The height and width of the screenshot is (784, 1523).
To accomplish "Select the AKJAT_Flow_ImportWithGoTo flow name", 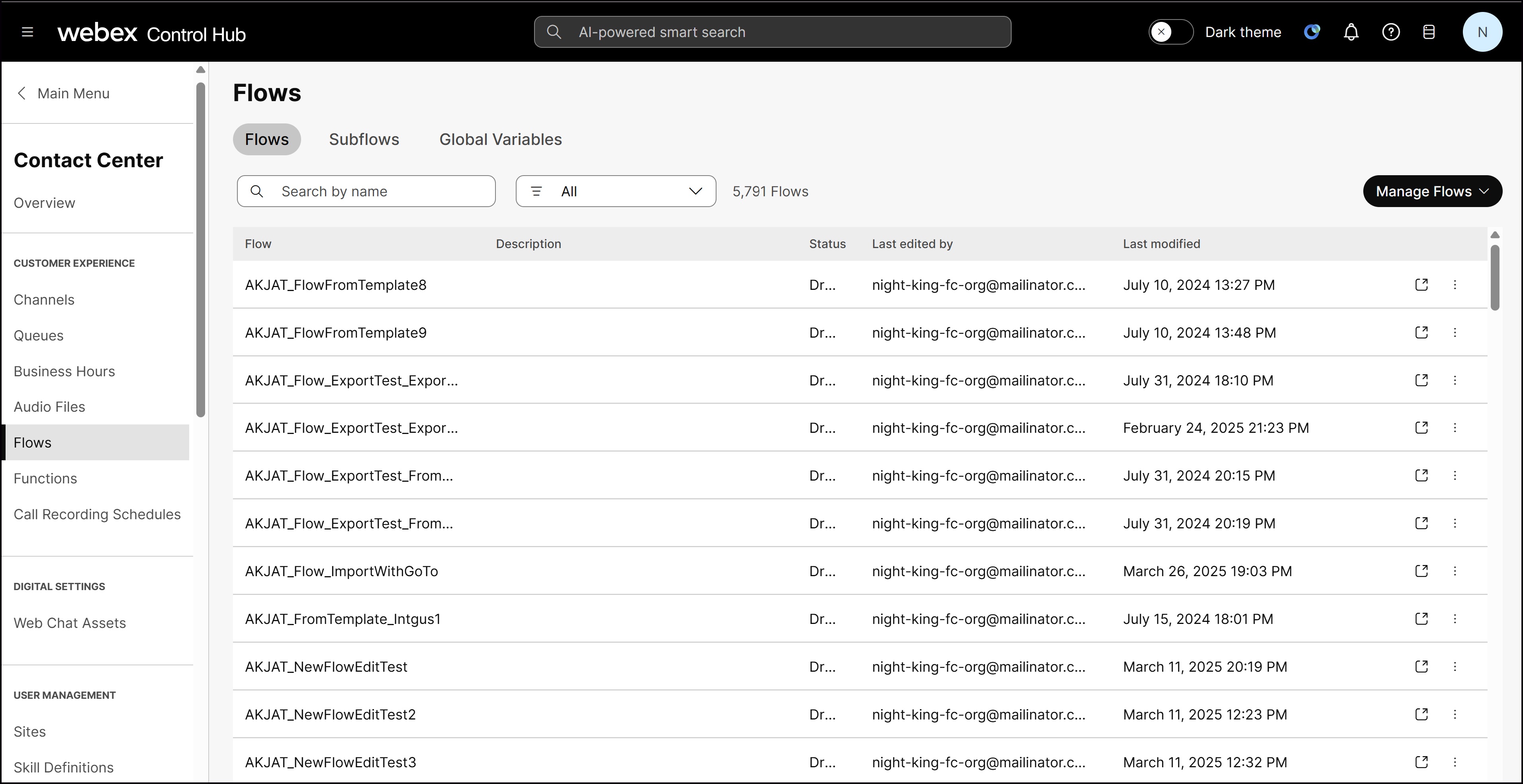I will tap(342, 571).
